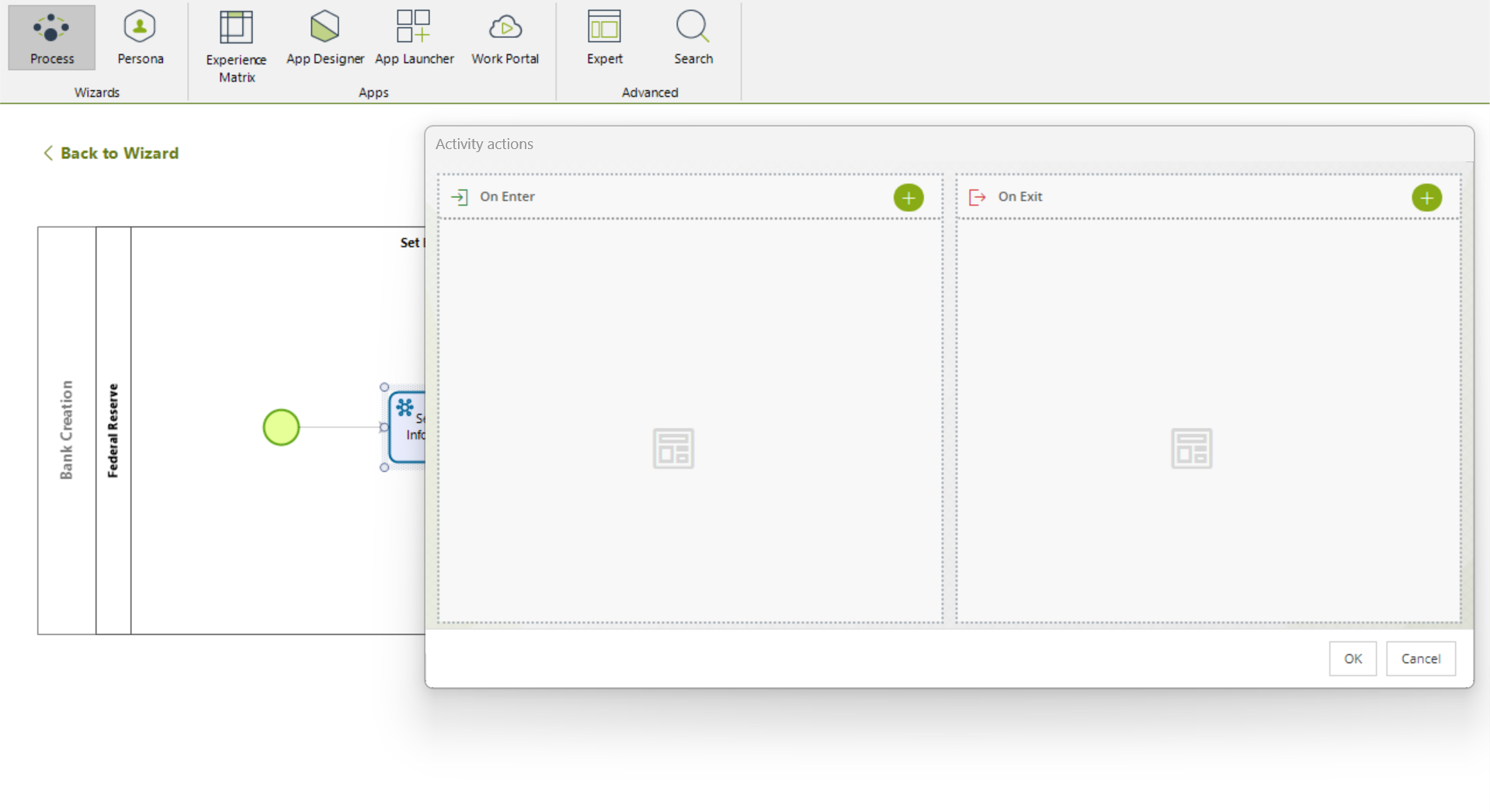Open the Process wizard
Screen dimensions: 1490x812
[x=51, y=38]
